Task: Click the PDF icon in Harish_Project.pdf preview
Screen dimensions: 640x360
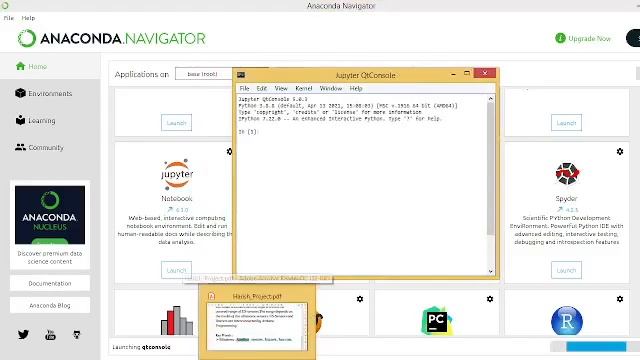Action: point(211,296)
